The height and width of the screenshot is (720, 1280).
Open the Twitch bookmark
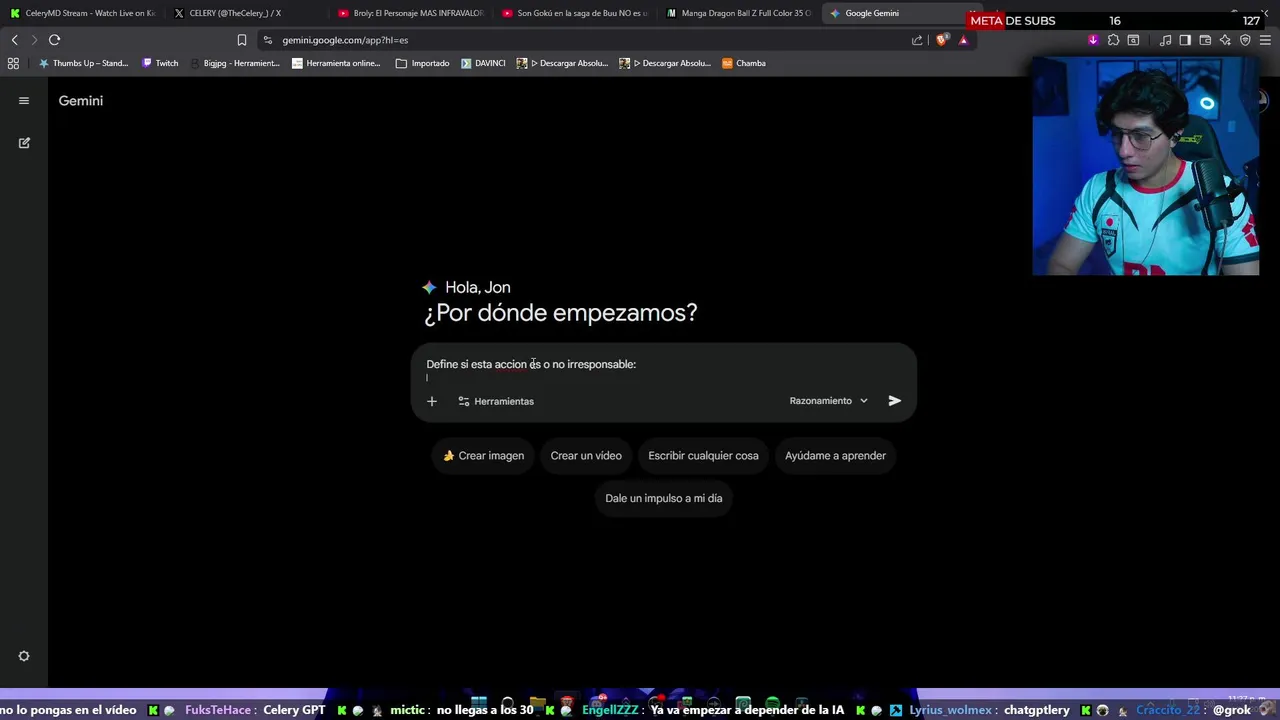click(x=160, y=63)
